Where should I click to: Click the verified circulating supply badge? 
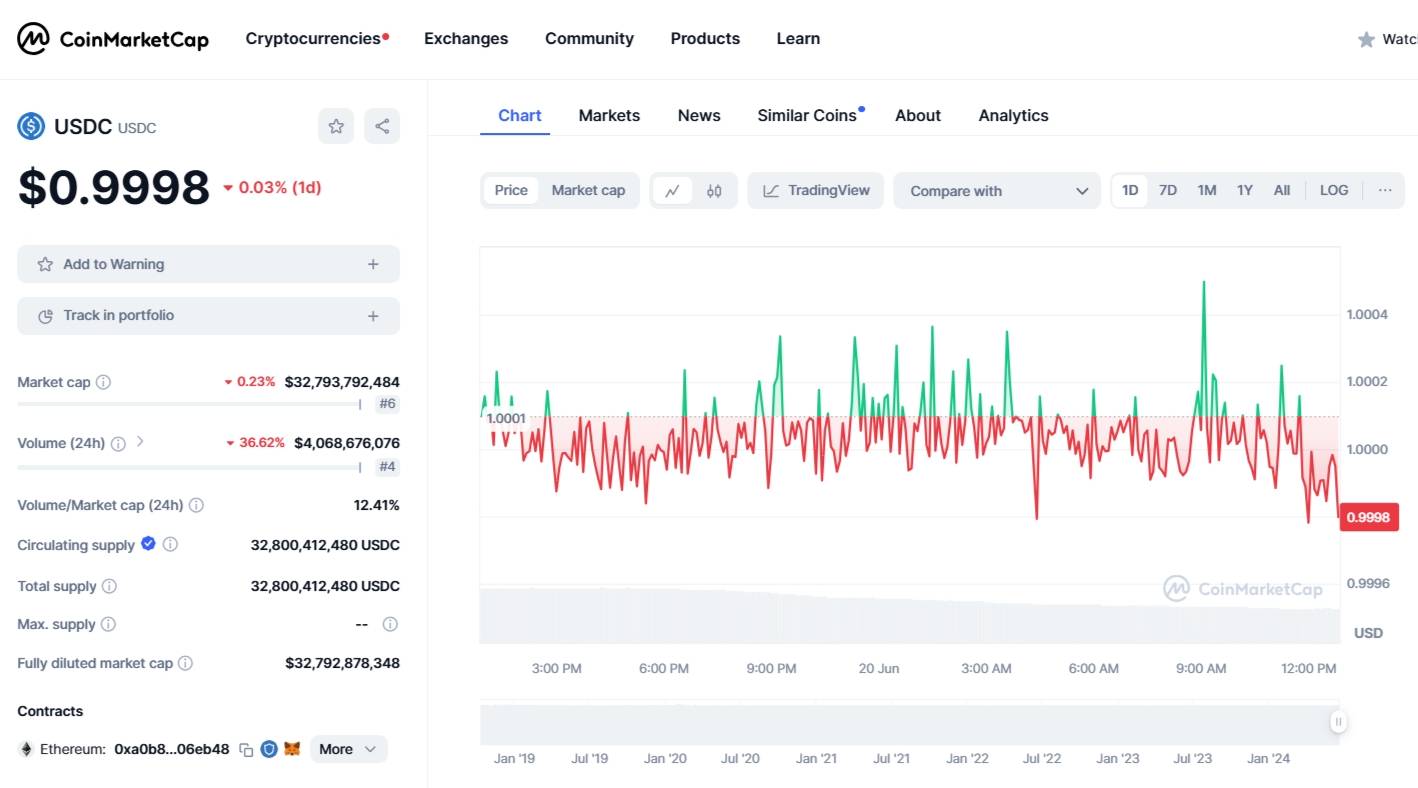(148, 543)
